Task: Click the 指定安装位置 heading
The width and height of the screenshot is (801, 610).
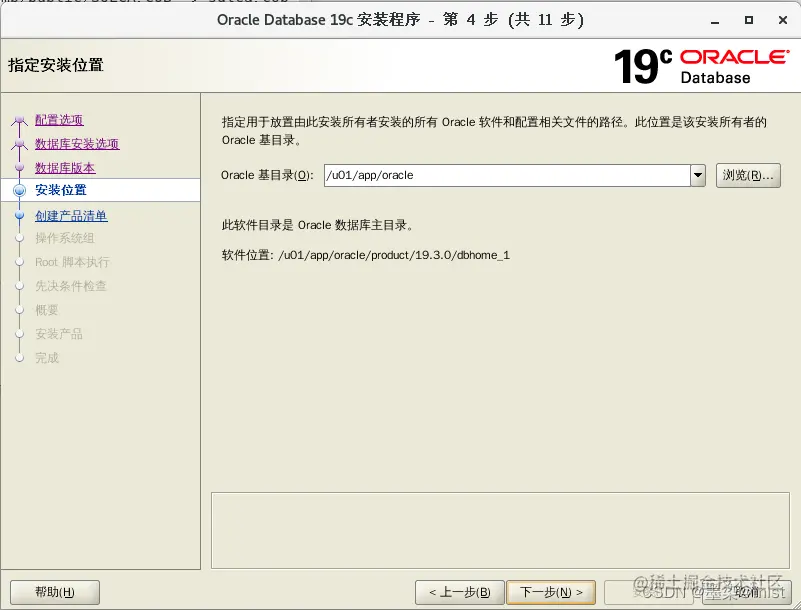Action: (56, 65)
